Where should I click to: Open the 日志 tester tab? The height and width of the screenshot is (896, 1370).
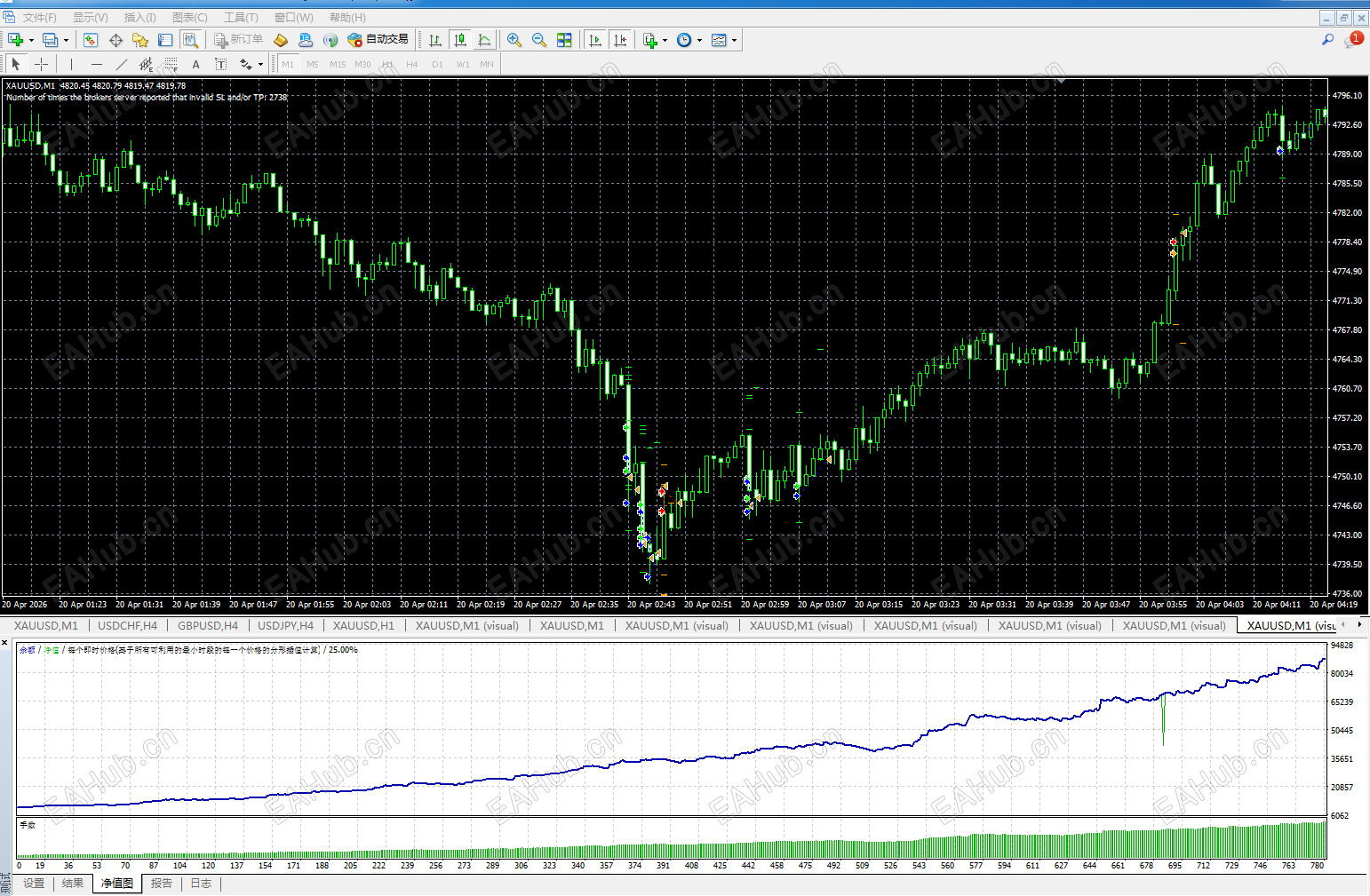click(202, 884)
